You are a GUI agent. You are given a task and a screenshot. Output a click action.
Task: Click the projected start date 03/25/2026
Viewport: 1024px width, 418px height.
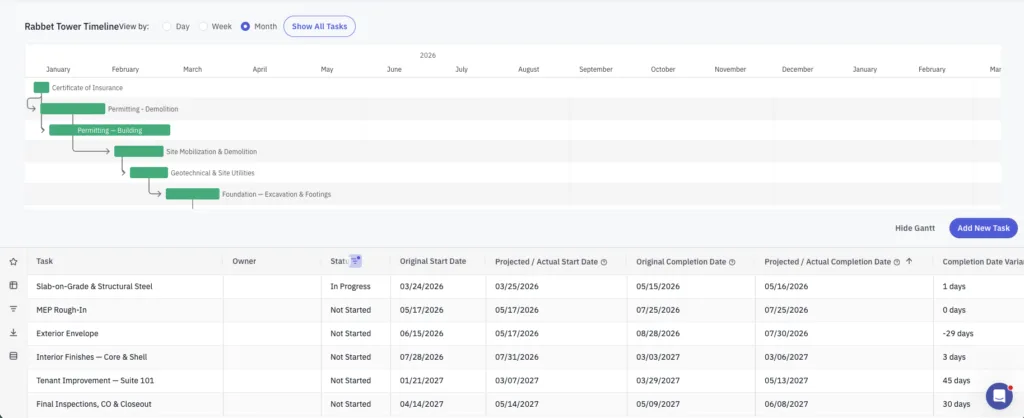pyautogui.click(x=517, y=286)
